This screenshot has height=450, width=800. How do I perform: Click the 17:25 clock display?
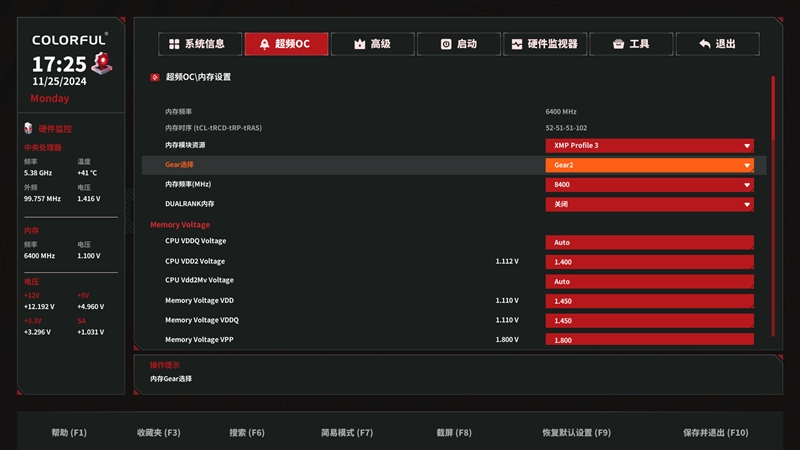coord(59,64)
